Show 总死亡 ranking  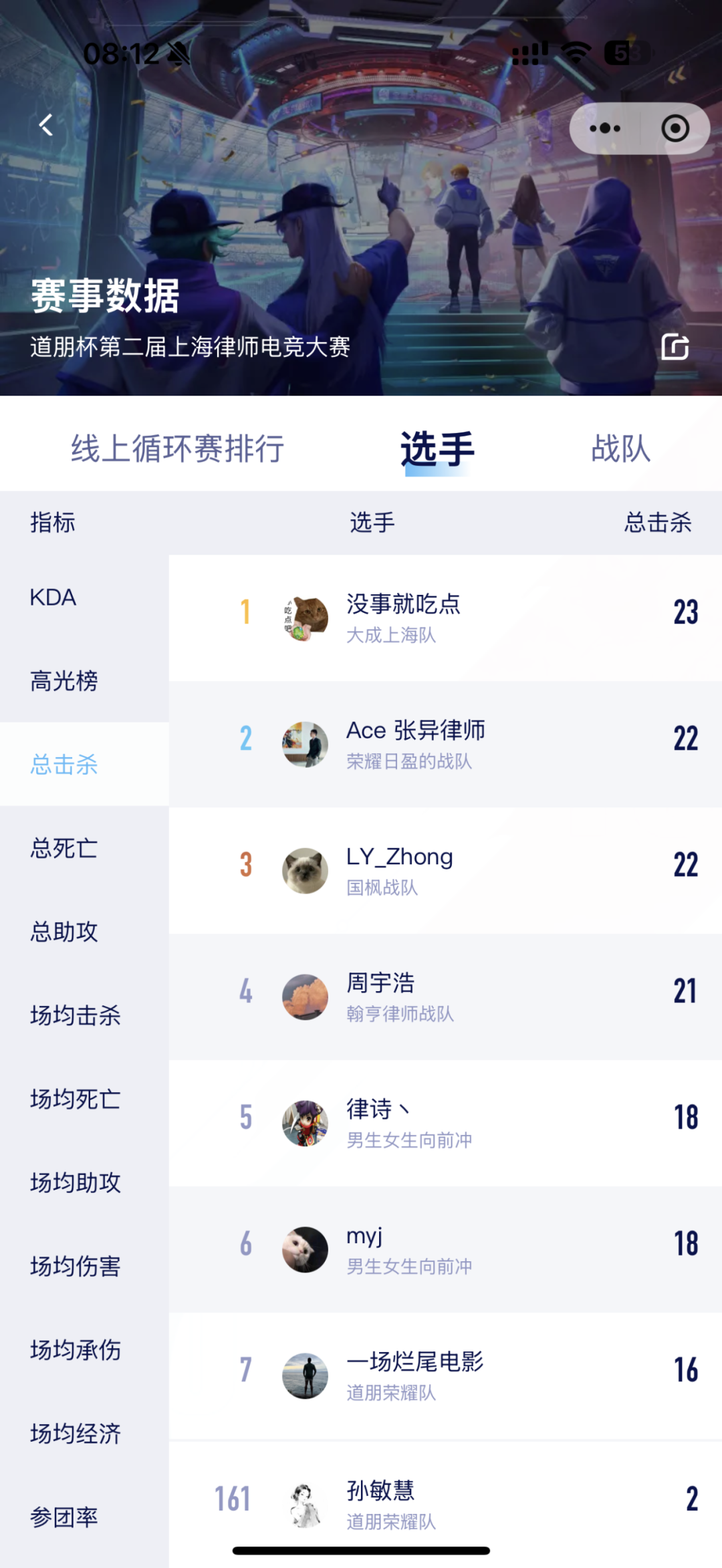click(x=64, y=848)
